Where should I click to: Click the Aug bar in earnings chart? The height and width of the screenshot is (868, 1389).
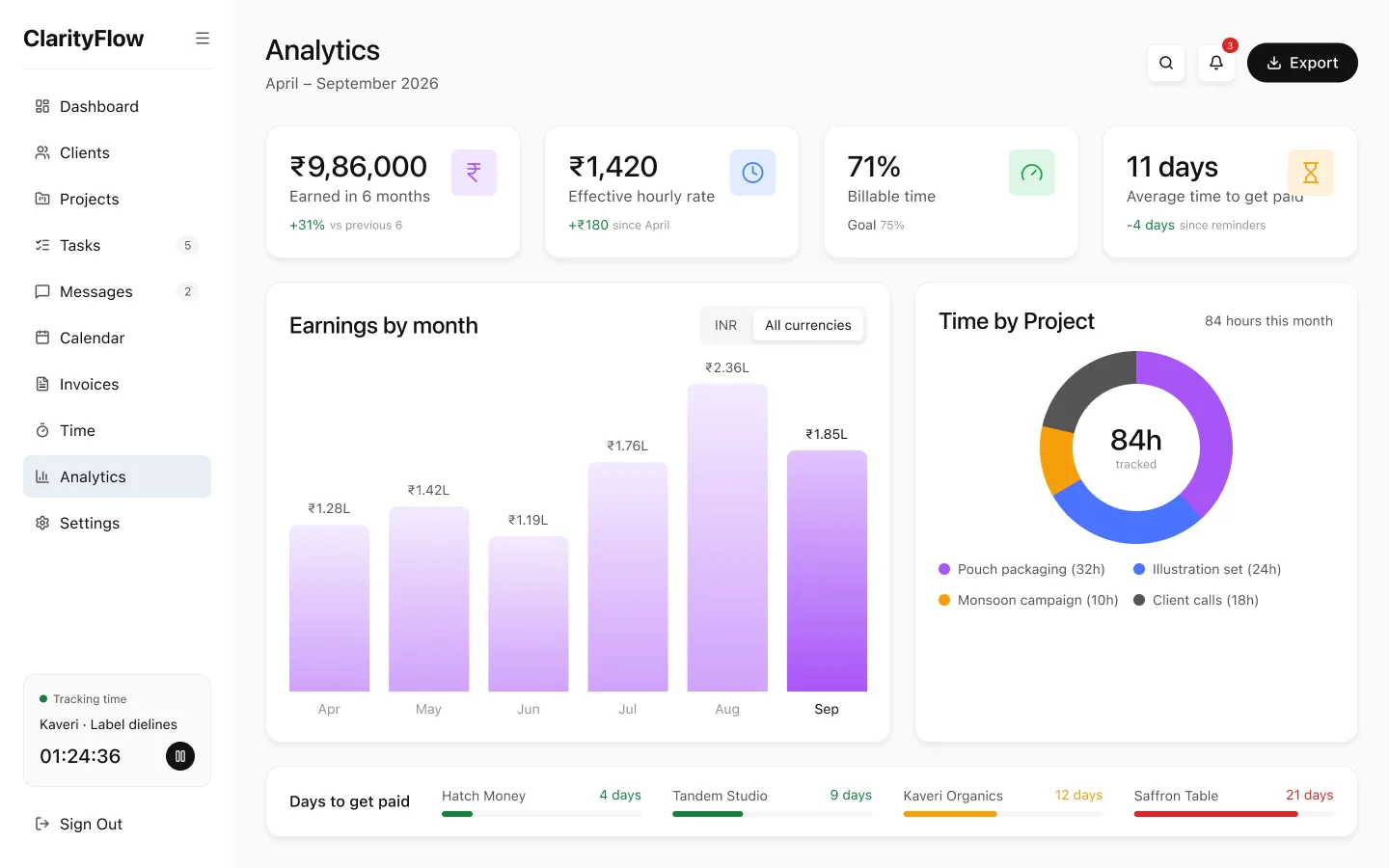pyautogui.click(x=727, y=537)
